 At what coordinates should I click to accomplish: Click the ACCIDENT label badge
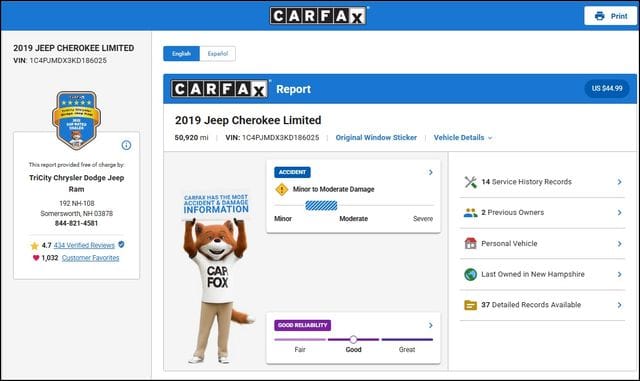[x=292, y=172]
